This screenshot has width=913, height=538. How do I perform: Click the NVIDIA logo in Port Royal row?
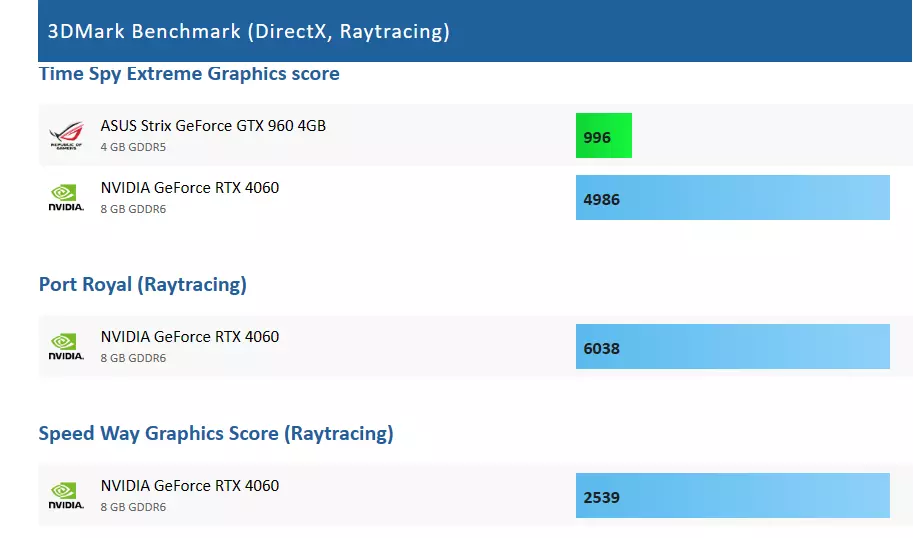click(x=66, y=347)
